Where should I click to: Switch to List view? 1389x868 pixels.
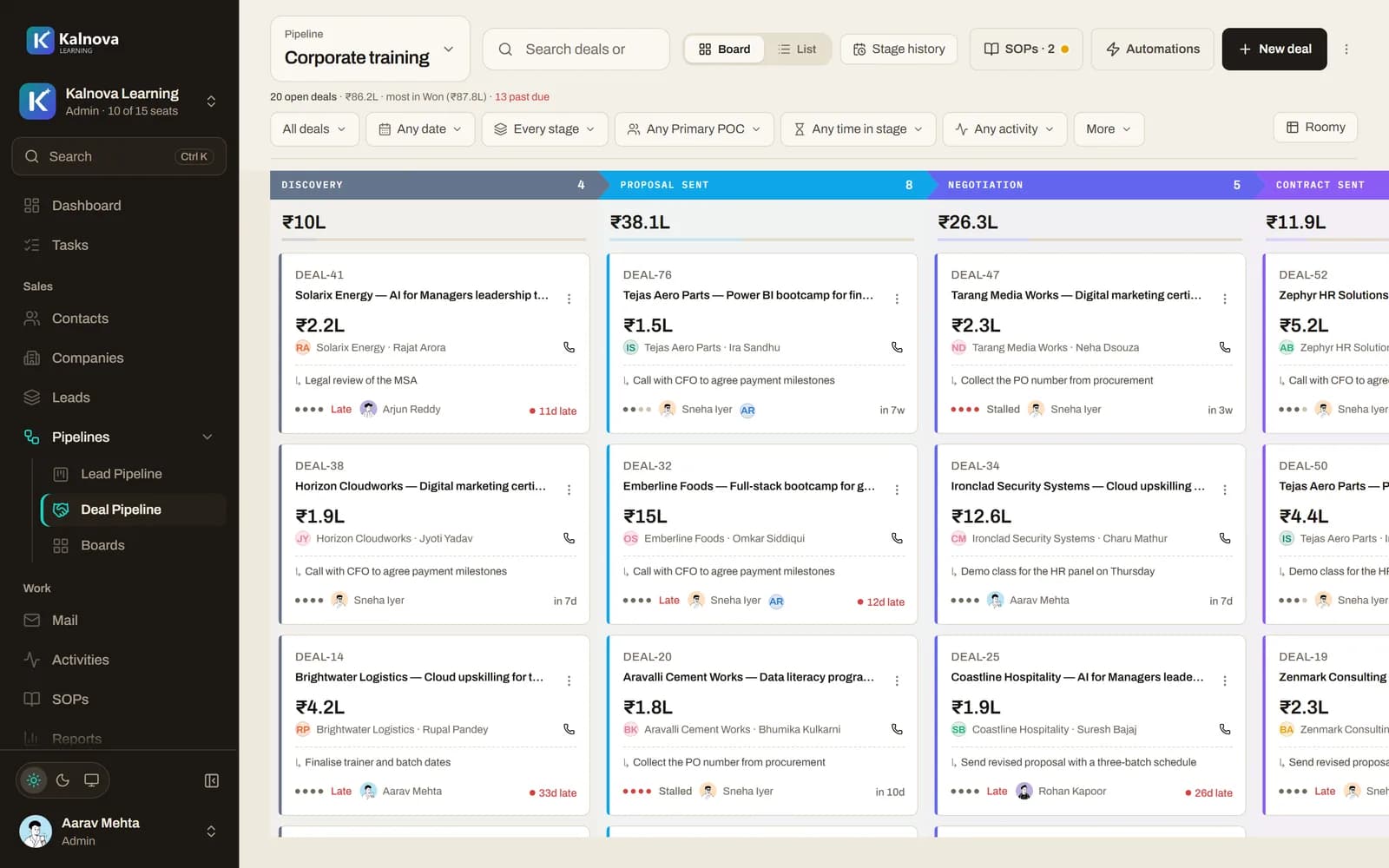(797, 49)
